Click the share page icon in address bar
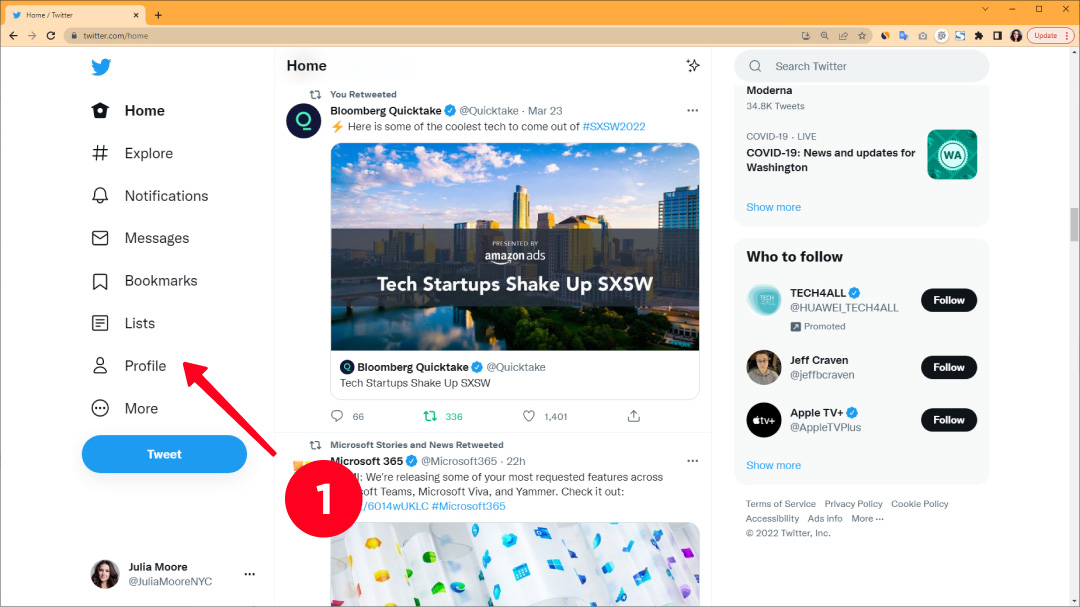Image resolution: width=1080 pixels, height=607 pixels. tap(843, 36)
